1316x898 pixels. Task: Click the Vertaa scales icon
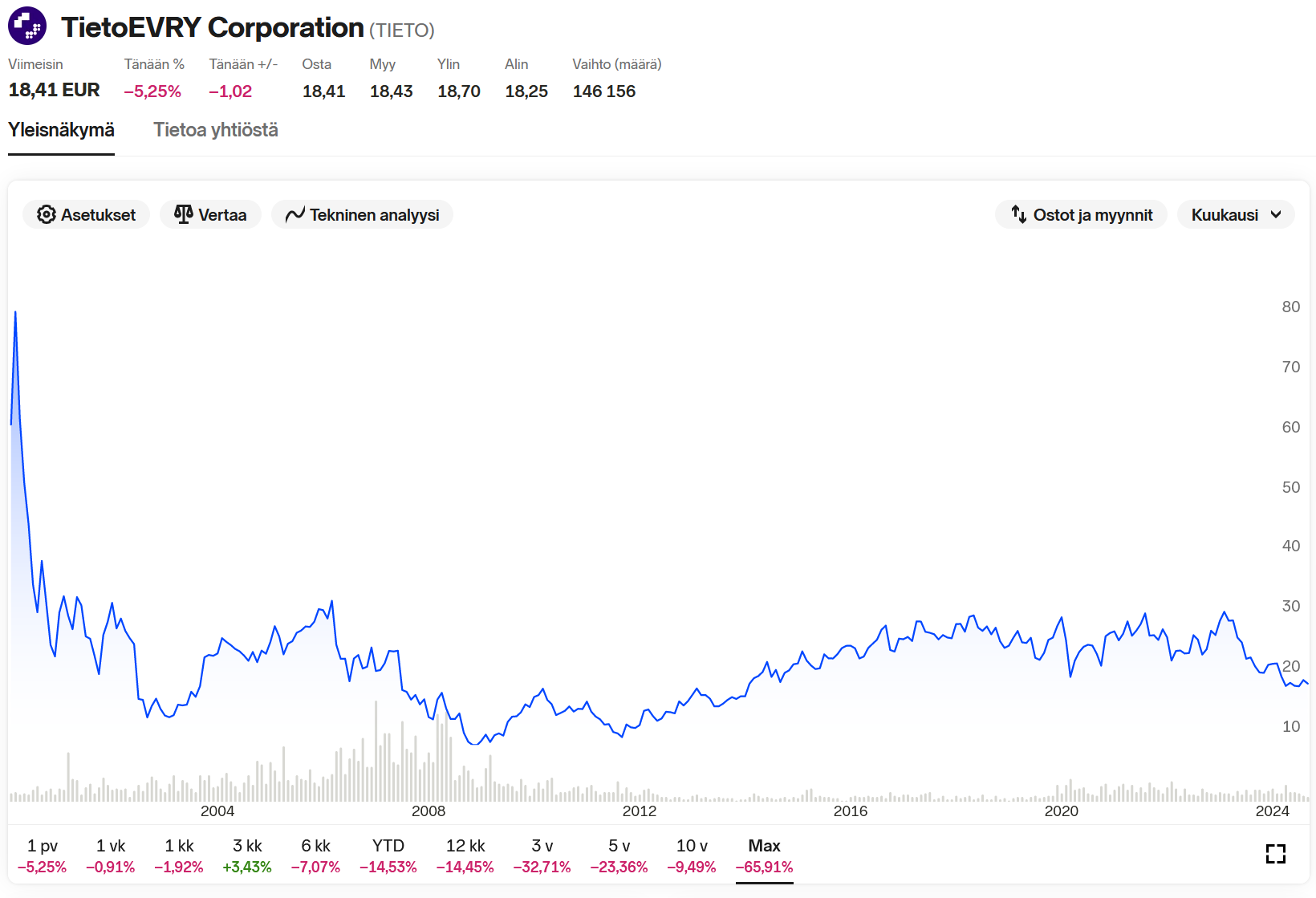pyautogui.click(x=184, y=214)
